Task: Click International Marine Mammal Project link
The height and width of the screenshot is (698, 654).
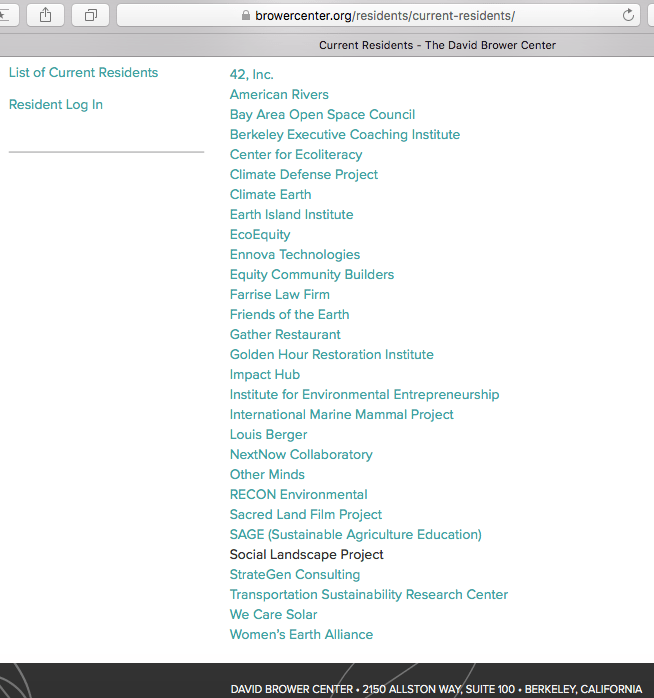Action: (x=341, y=415)
